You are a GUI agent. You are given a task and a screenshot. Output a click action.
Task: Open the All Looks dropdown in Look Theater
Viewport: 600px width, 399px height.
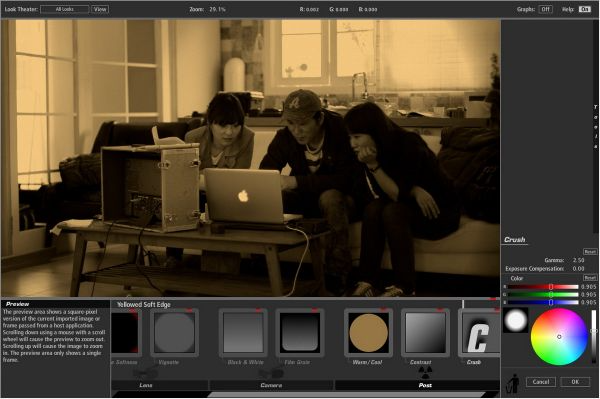65,9
